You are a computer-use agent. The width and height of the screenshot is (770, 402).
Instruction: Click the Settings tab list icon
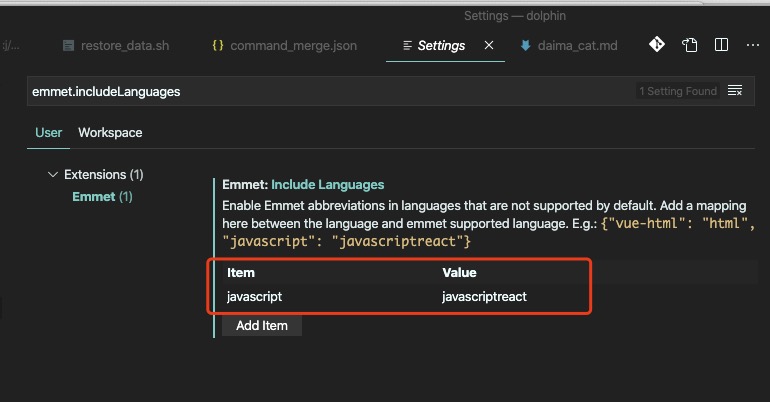click(x=407, y=46)
